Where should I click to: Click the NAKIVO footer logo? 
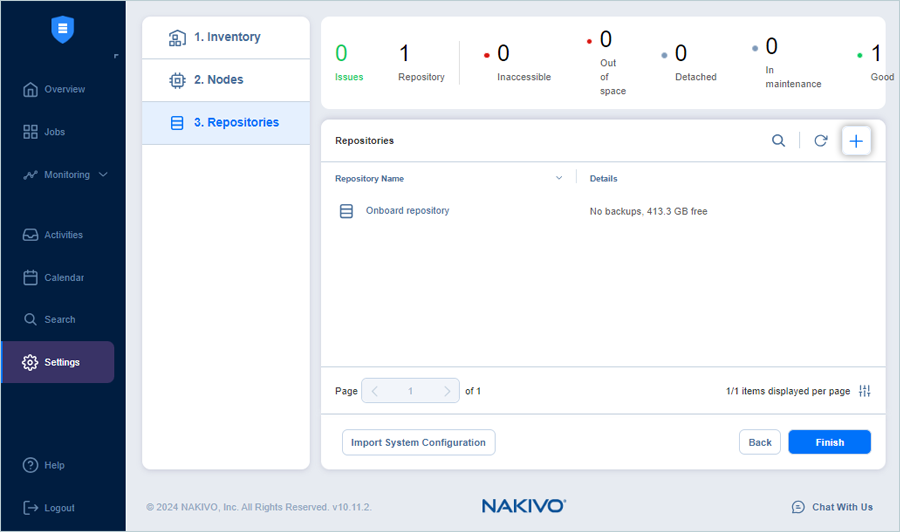tap(523, 506)
